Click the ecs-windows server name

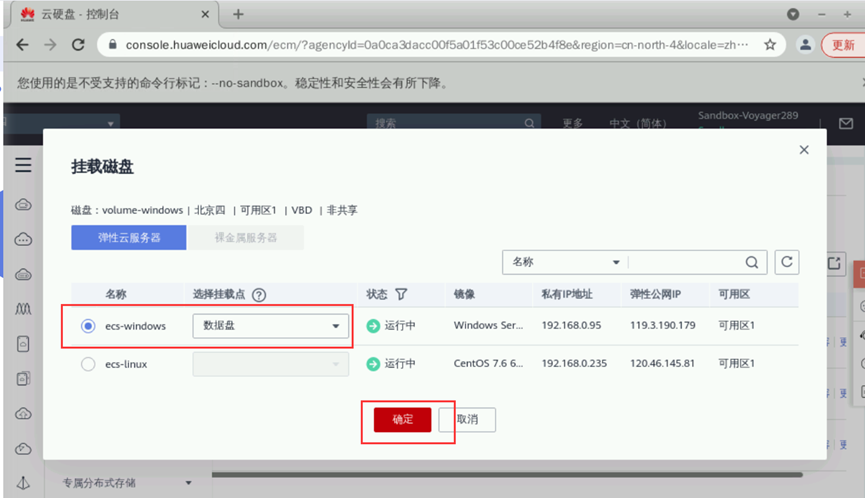point(135,326)
